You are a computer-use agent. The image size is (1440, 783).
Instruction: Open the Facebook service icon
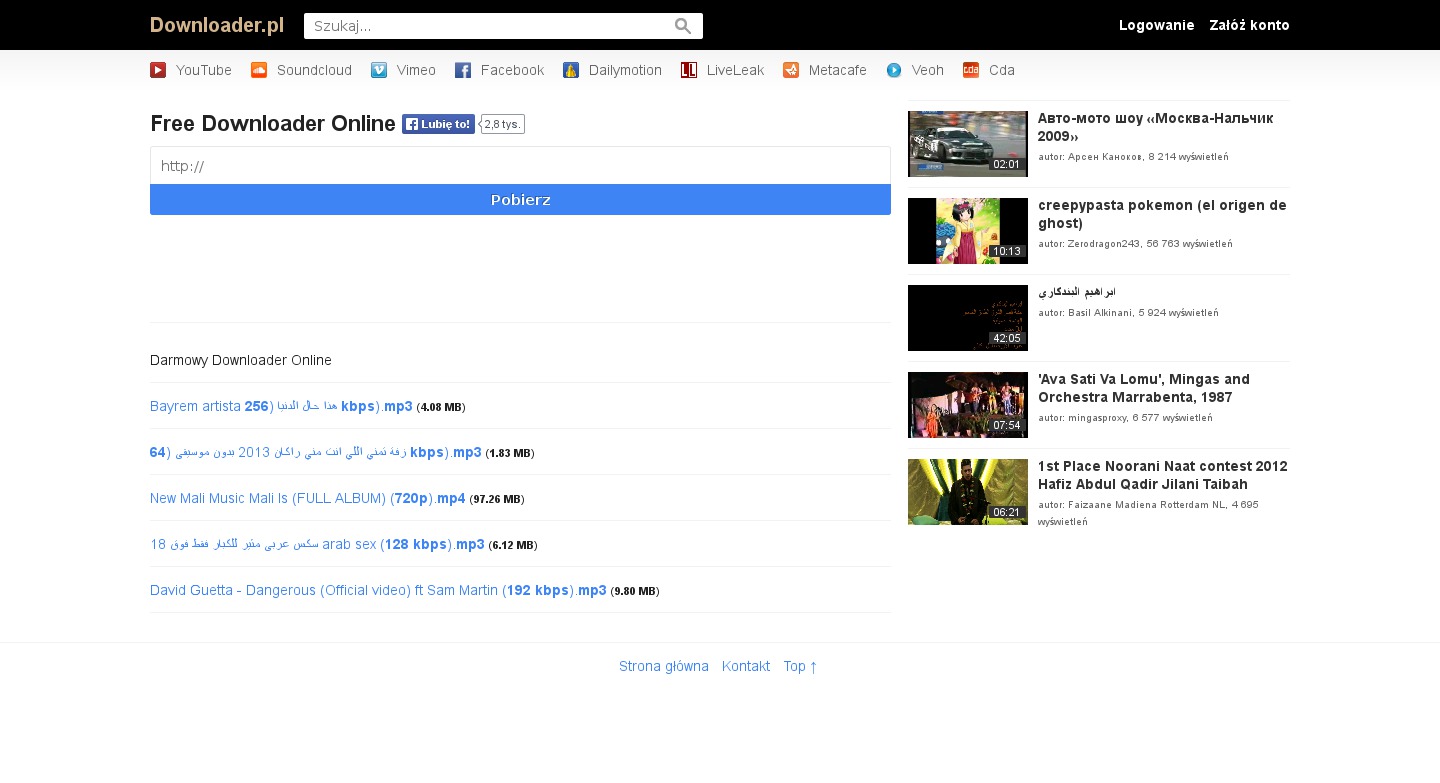[463, 70]
